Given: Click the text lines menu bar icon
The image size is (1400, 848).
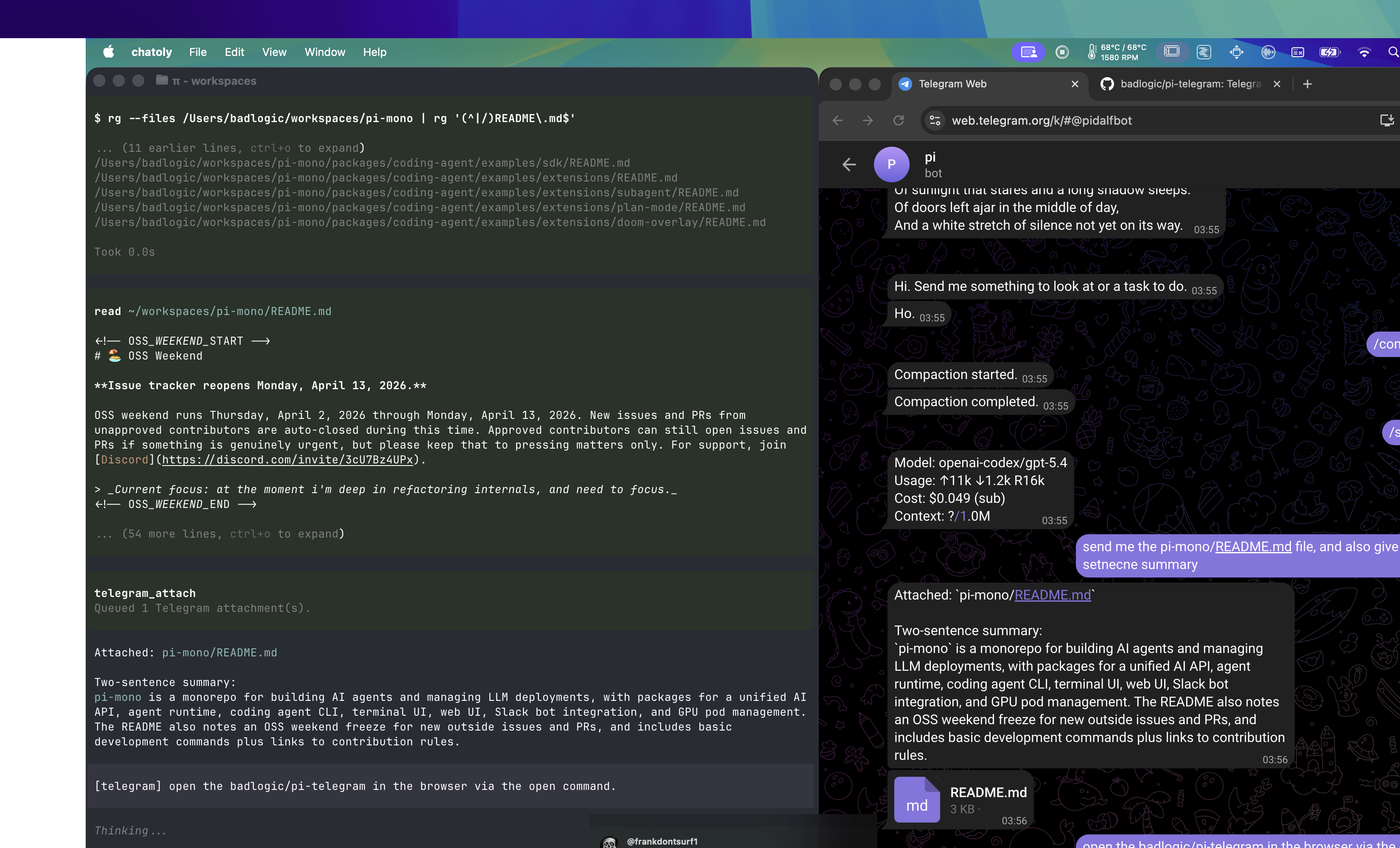Looking at the screenshot, I should [x=1204, y=52].
